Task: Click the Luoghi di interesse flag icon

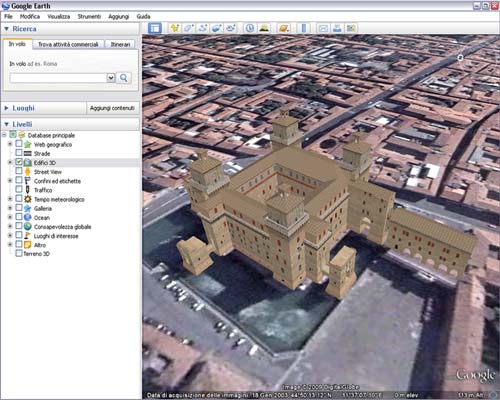Action: click(27, 236)
